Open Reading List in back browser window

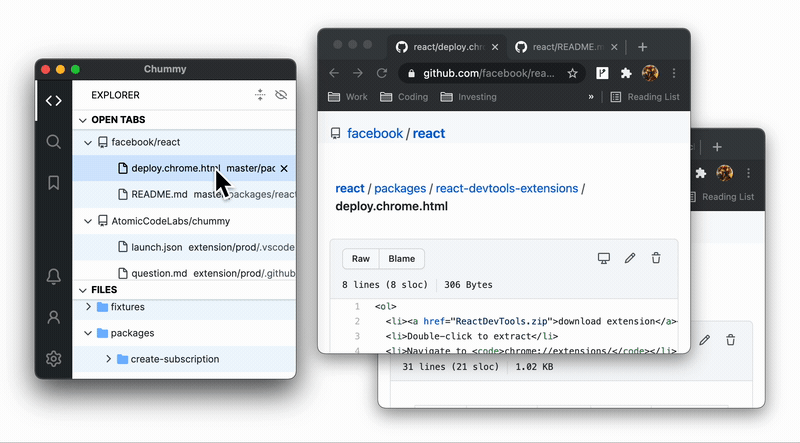point(722,197)
